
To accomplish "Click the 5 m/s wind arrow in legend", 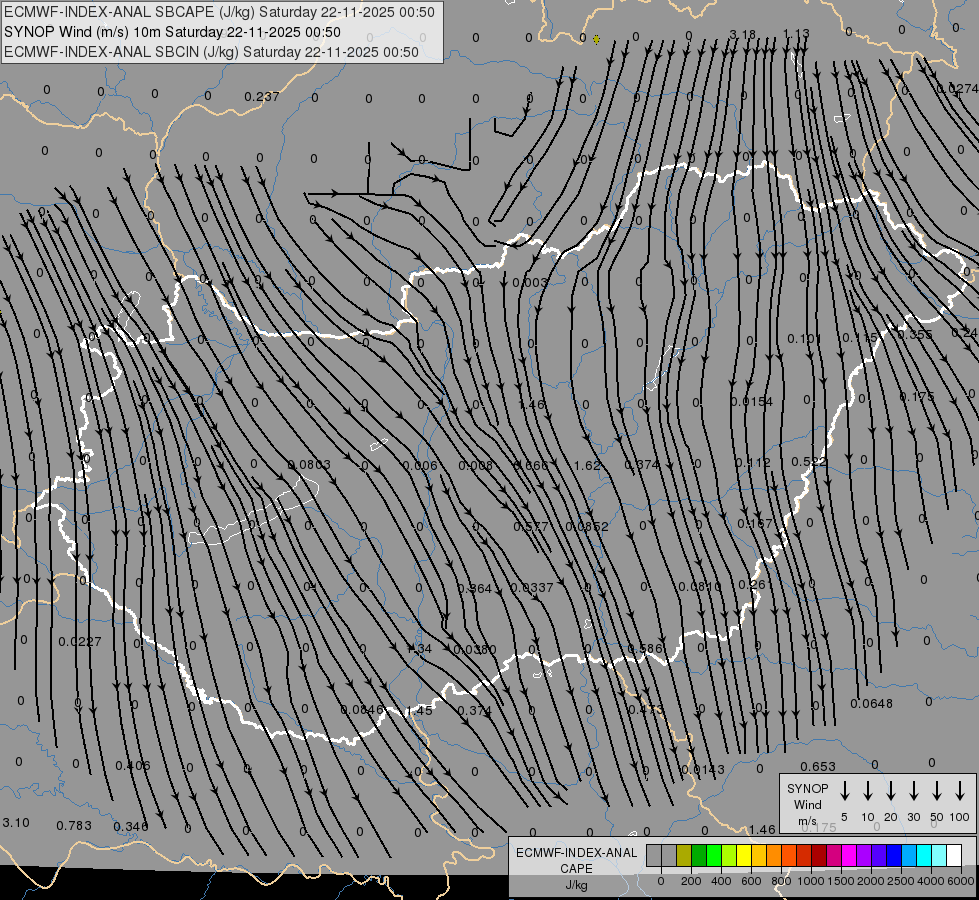I will click(x=844, y=791).
